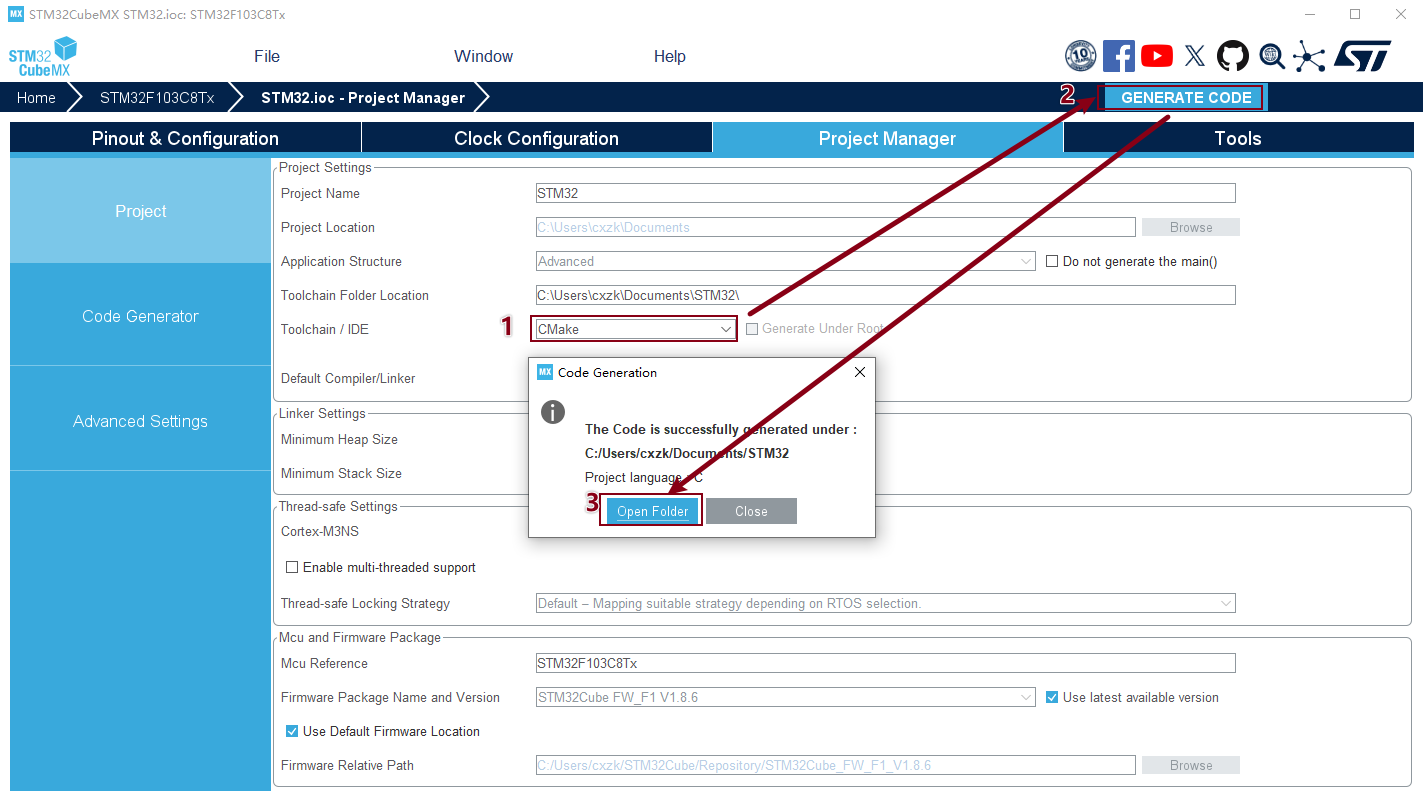Click the GENERATE CODE button

tap(1186, 97)
